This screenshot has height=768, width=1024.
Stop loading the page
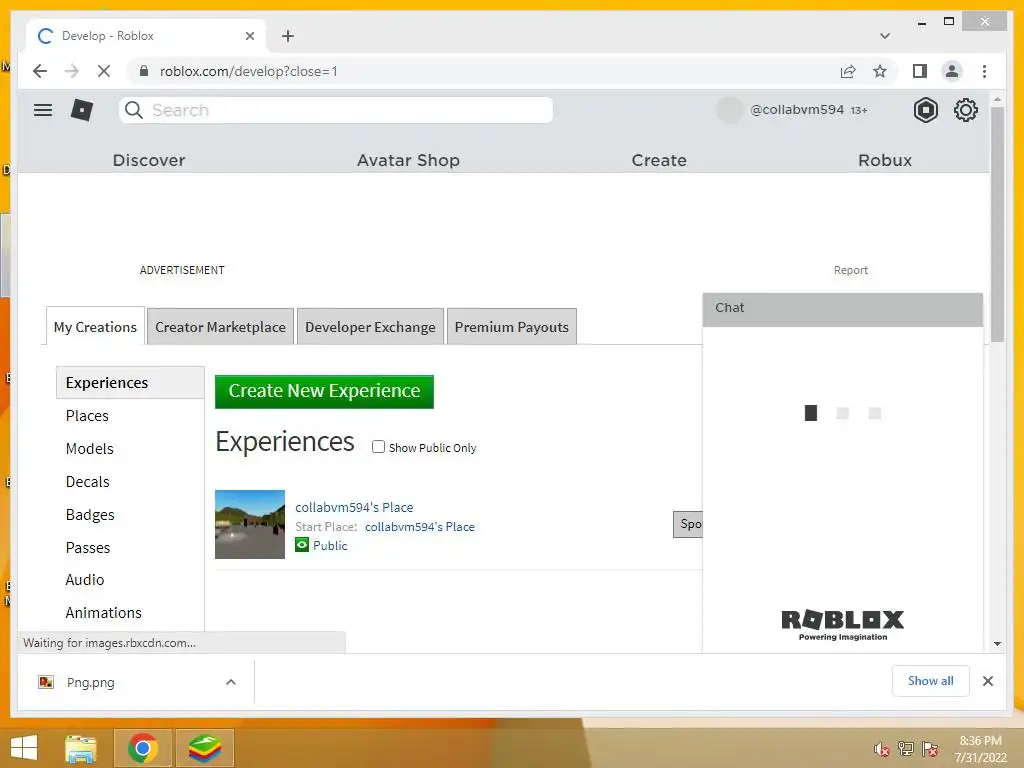point(104,71)
